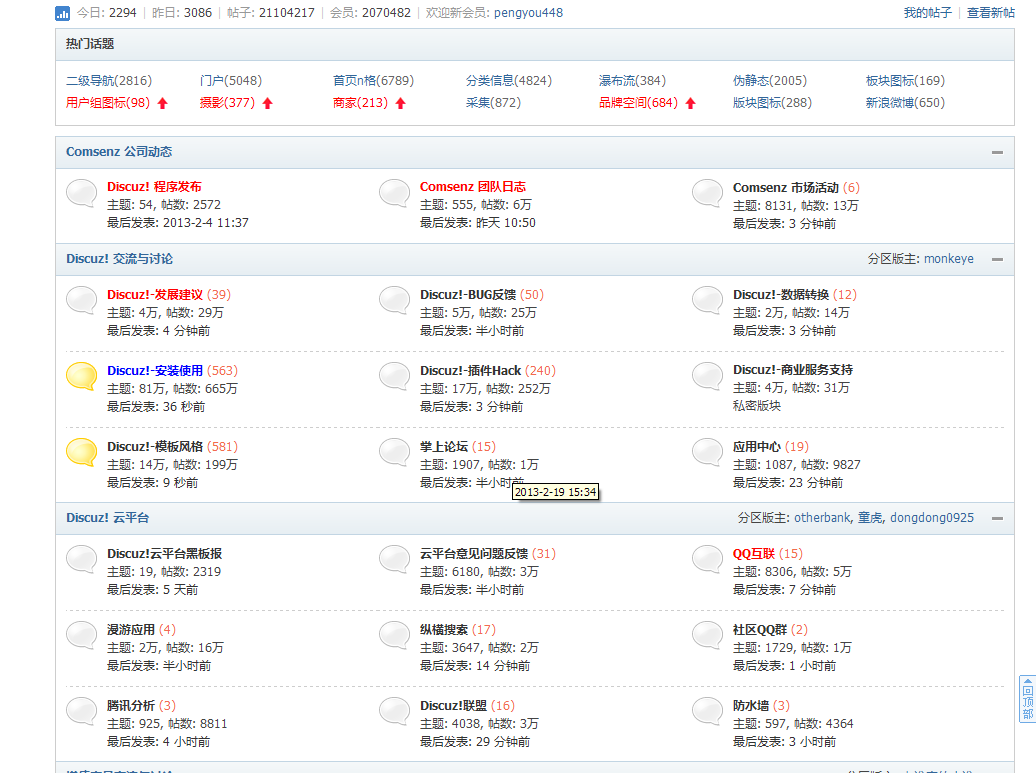1036x773 pixels.
Task: Open moderator dongdong0925 profile
Action: click(932, 518)
